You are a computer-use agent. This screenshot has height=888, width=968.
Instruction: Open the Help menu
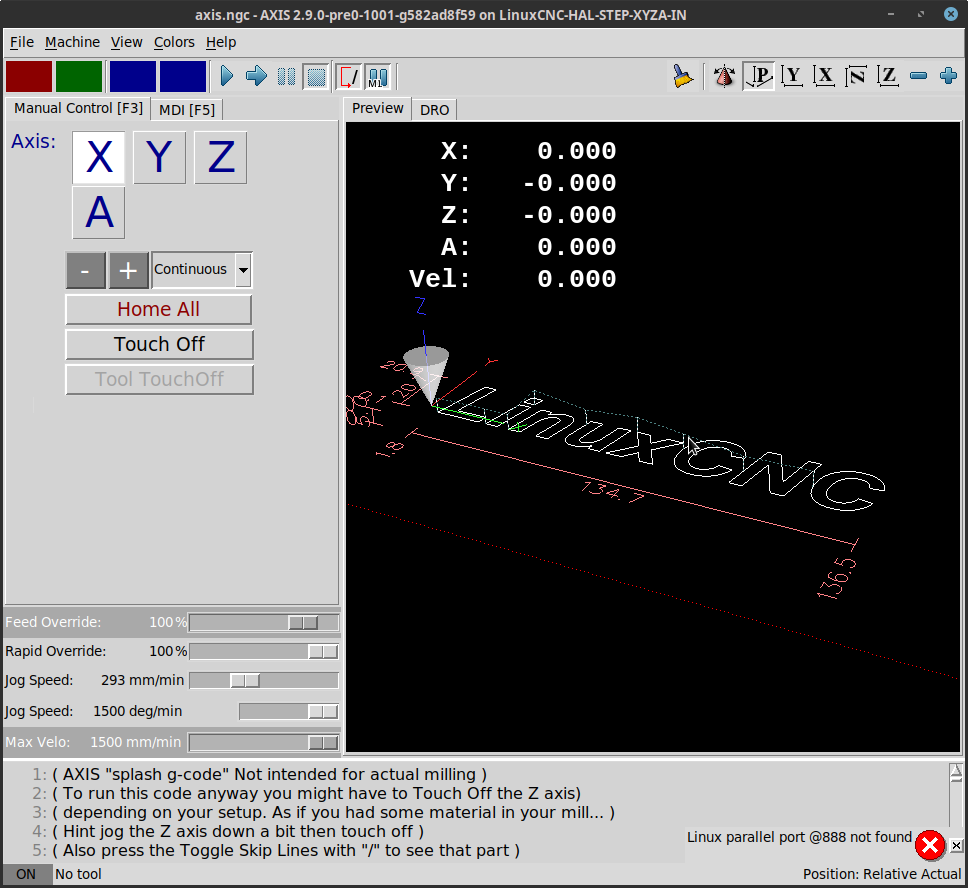point(221,42)
